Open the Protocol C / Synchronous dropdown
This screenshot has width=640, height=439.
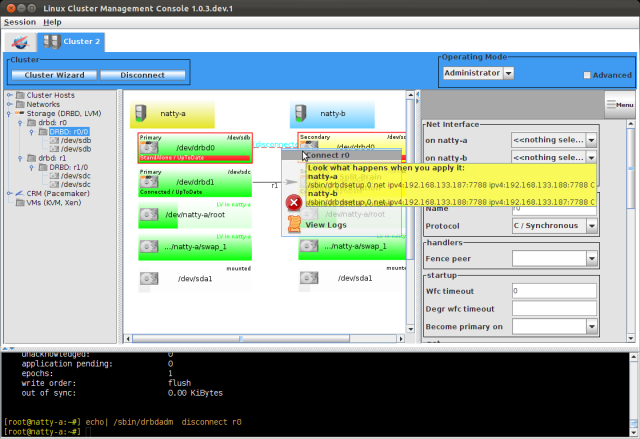click(592, 224)
